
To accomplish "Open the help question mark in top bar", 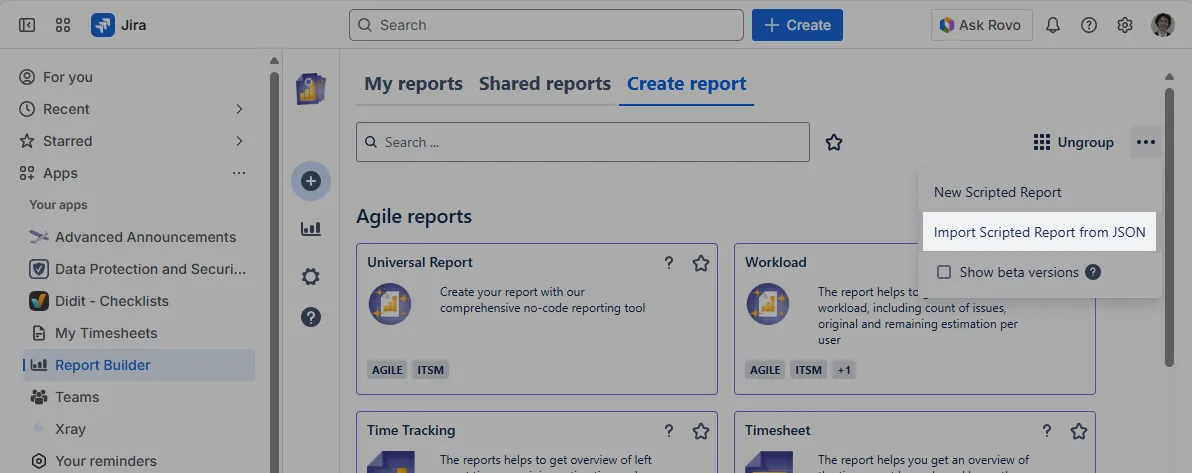I will point(1089,25).
